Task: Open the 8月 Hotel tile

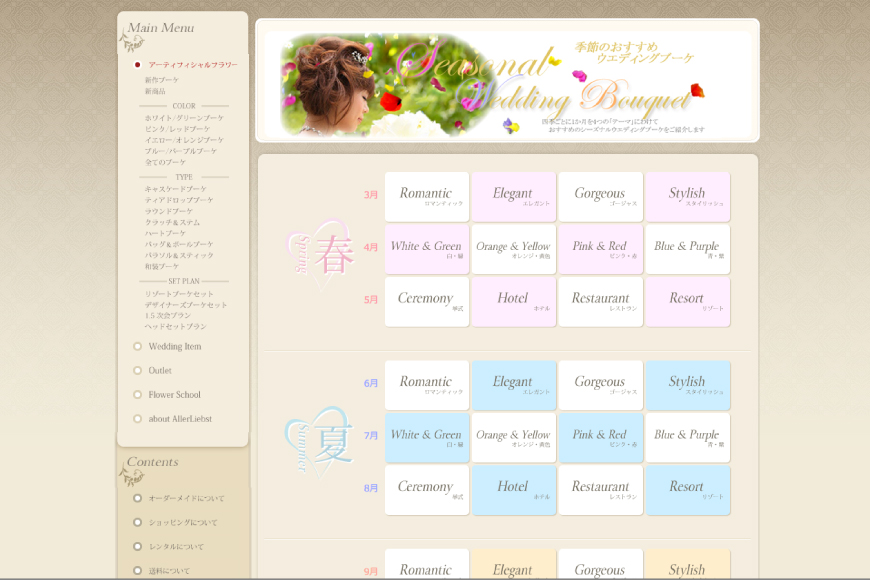Action: (x=514, y=490)
